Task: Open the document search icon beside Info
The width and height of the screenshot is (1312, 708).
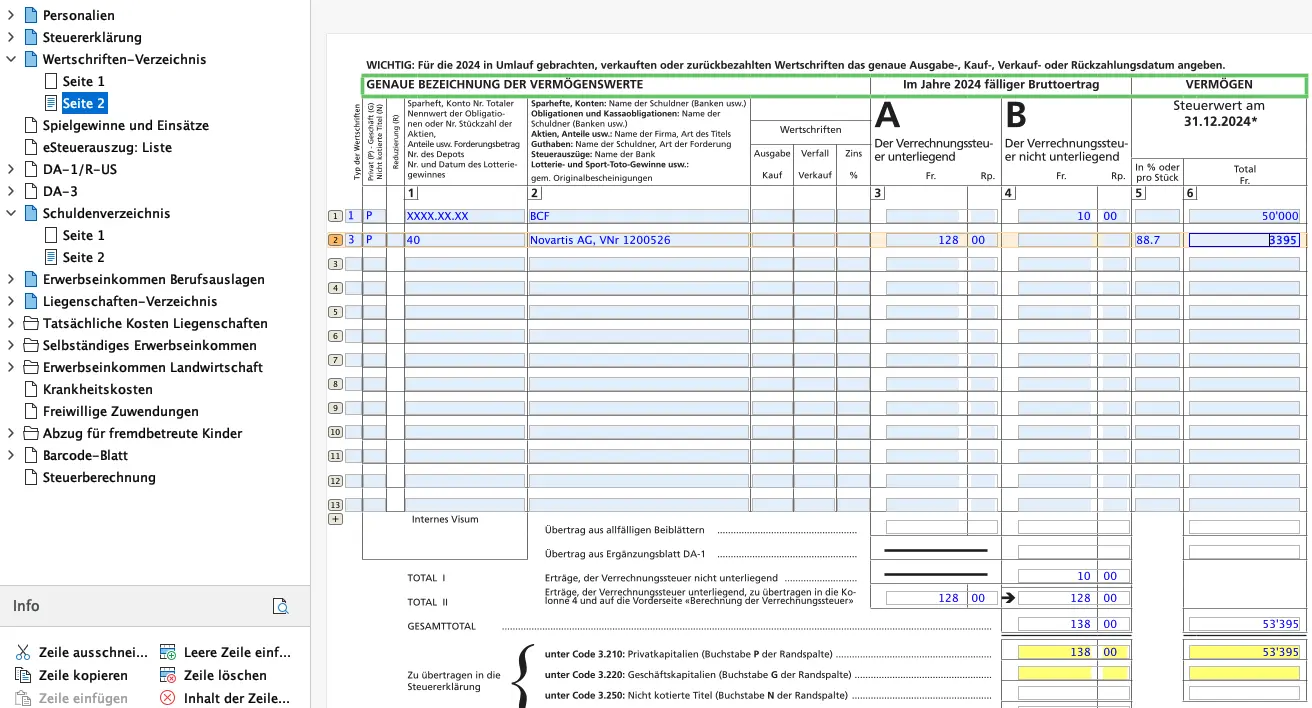Action: tap(281, 606)
